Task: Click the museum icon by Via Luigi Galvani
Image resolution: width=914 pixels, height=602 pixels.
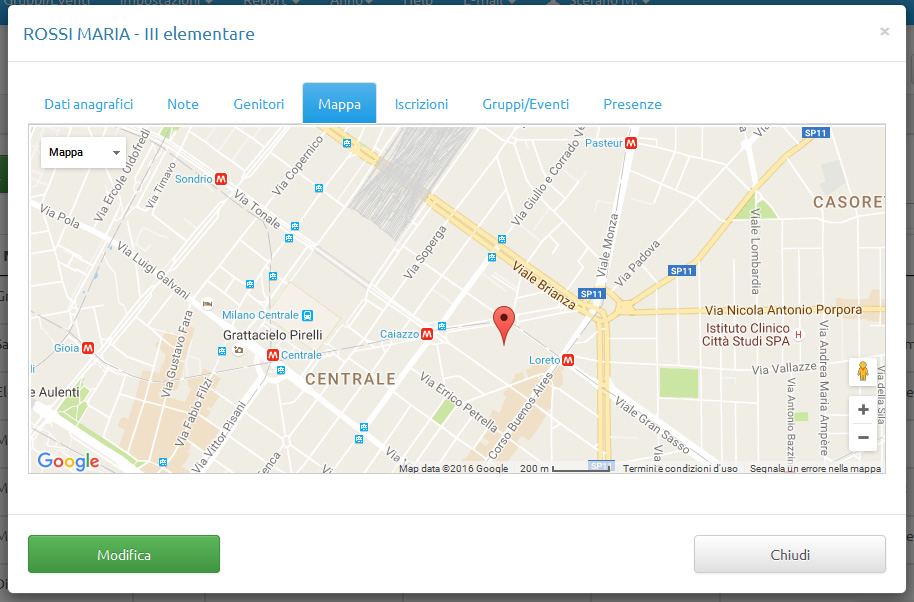Action: [x=208, y=304]
